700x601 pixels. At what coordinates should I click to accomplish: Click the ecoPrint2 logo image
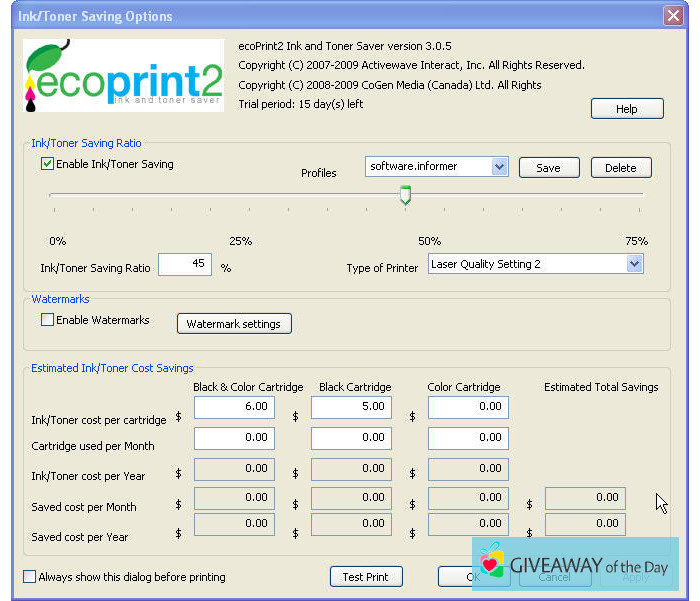pos(123,77)
